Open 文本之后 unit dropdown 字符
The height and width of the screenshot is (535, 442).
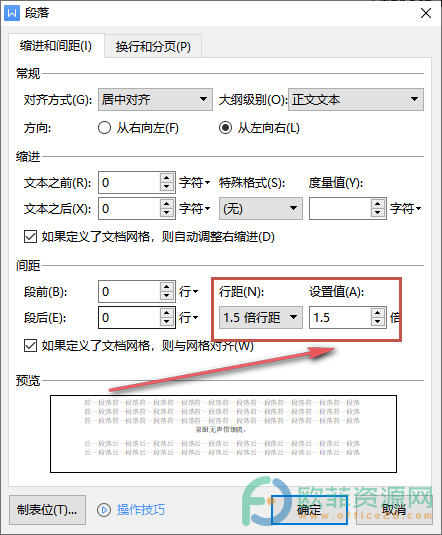pyautogui.click(x=195, y=208)
